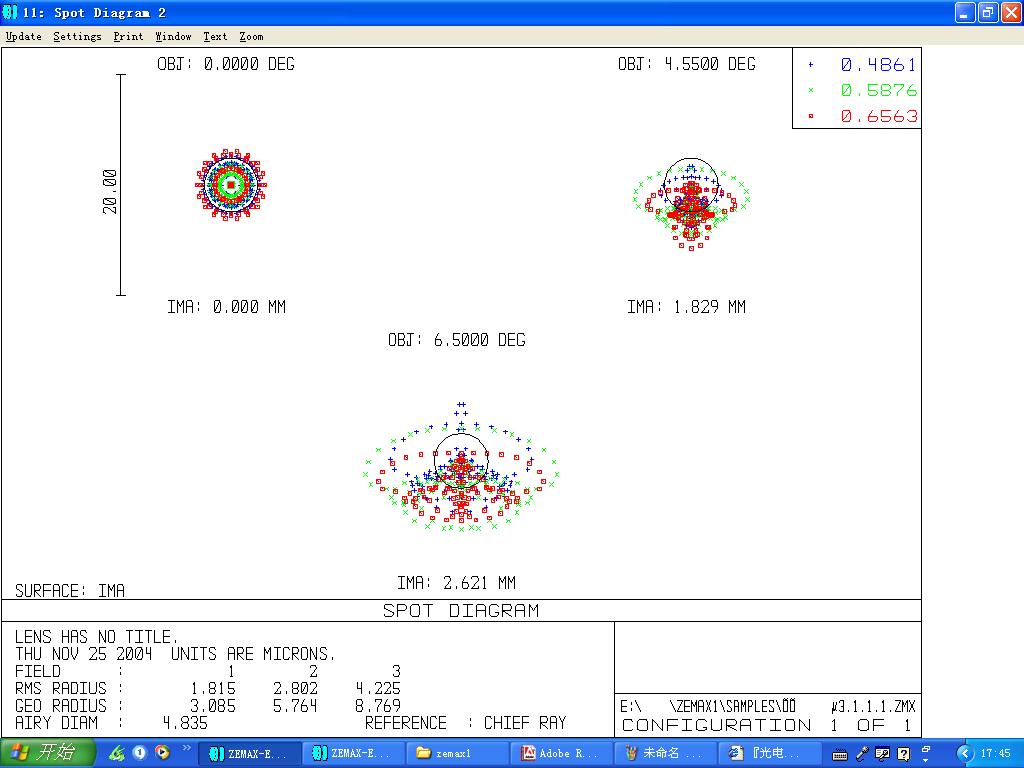Click the keyboard icon in language bar
1024x768 pixels.
pyautogui.click(x=840, y=754)
